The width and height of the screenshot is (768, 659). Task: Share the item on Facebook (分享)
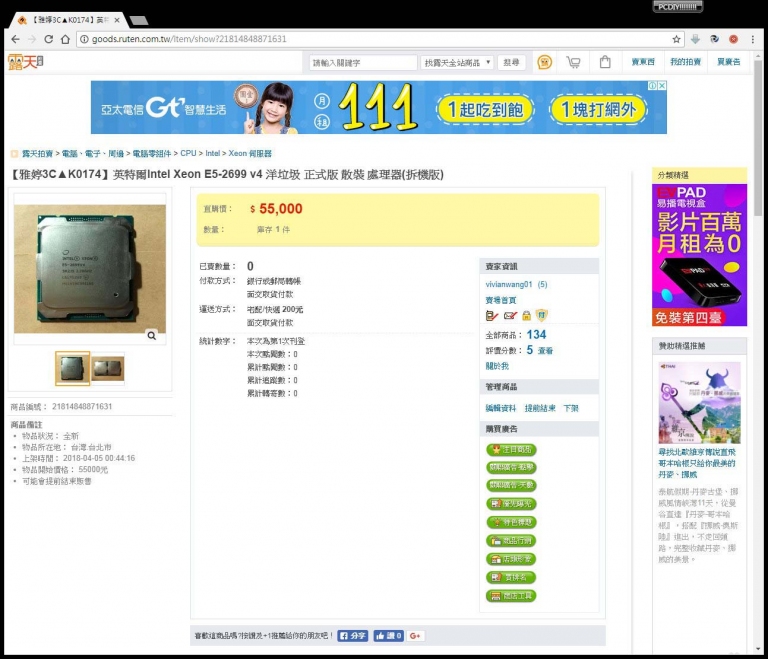pyautogui.click(x=353, y=636)
